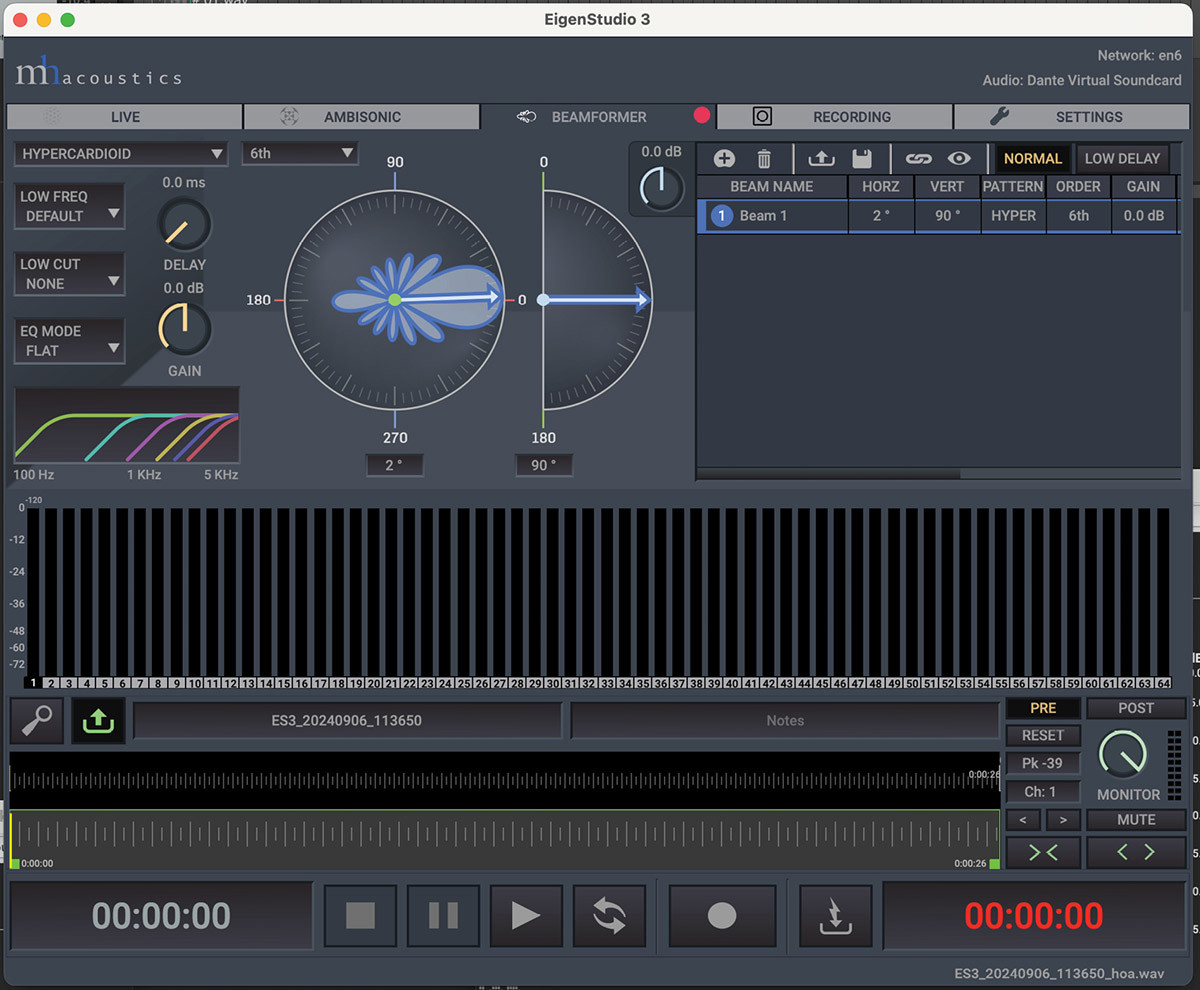
Task: Select channel 64 in the meter strip
Action: (1163, 684)
